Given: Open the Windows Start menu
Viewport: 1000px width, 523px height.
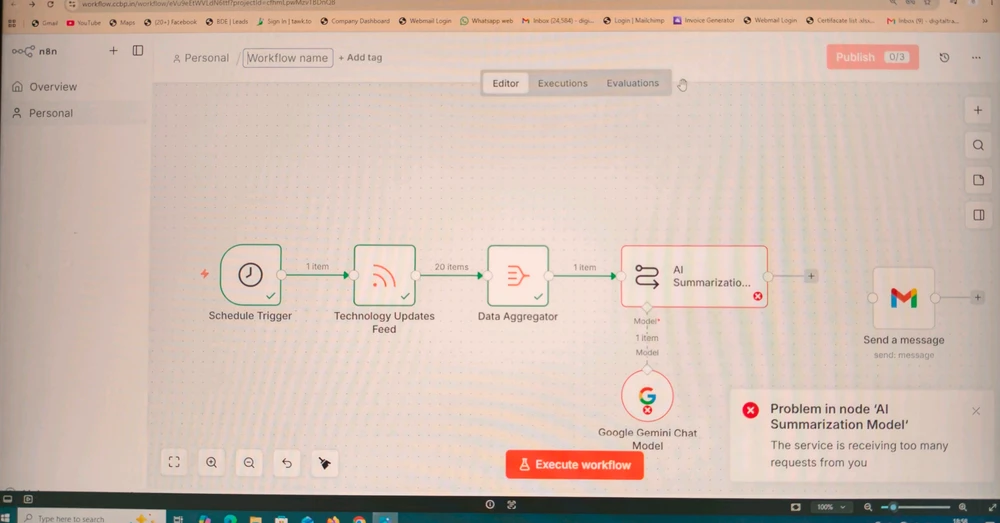Looking at the screenshot, I should (x=6, y=518).
